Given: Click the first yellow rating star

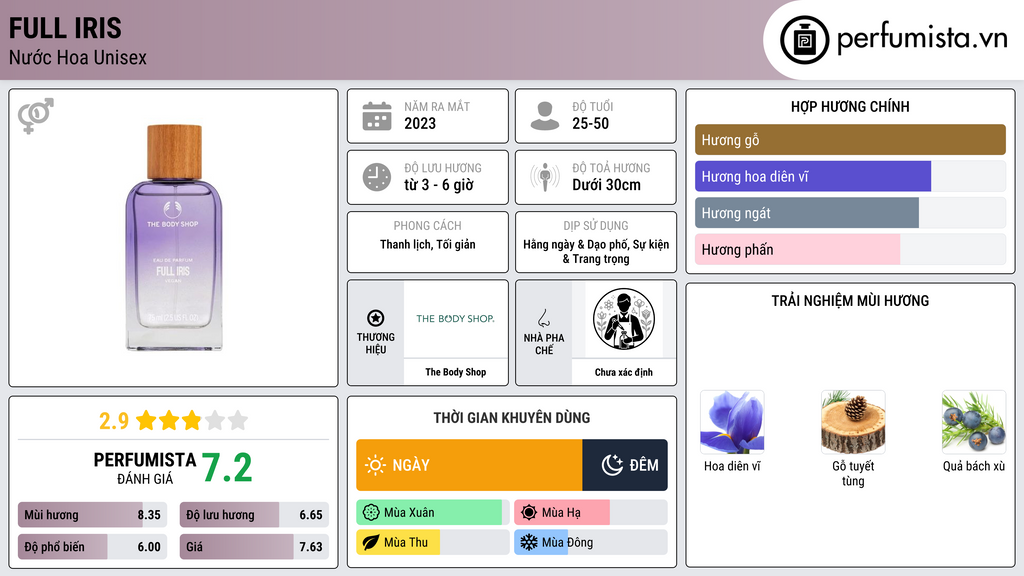Looking at the screenshot, I should [x=146, y=420].
